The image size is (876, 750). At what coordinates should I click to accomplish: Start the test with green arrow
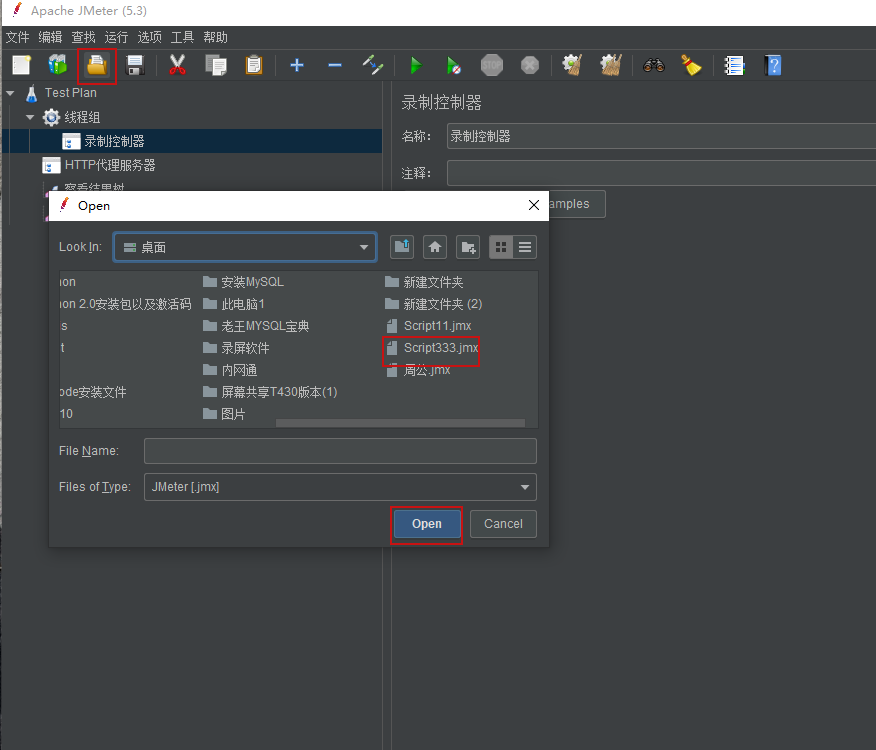(416, 65)
